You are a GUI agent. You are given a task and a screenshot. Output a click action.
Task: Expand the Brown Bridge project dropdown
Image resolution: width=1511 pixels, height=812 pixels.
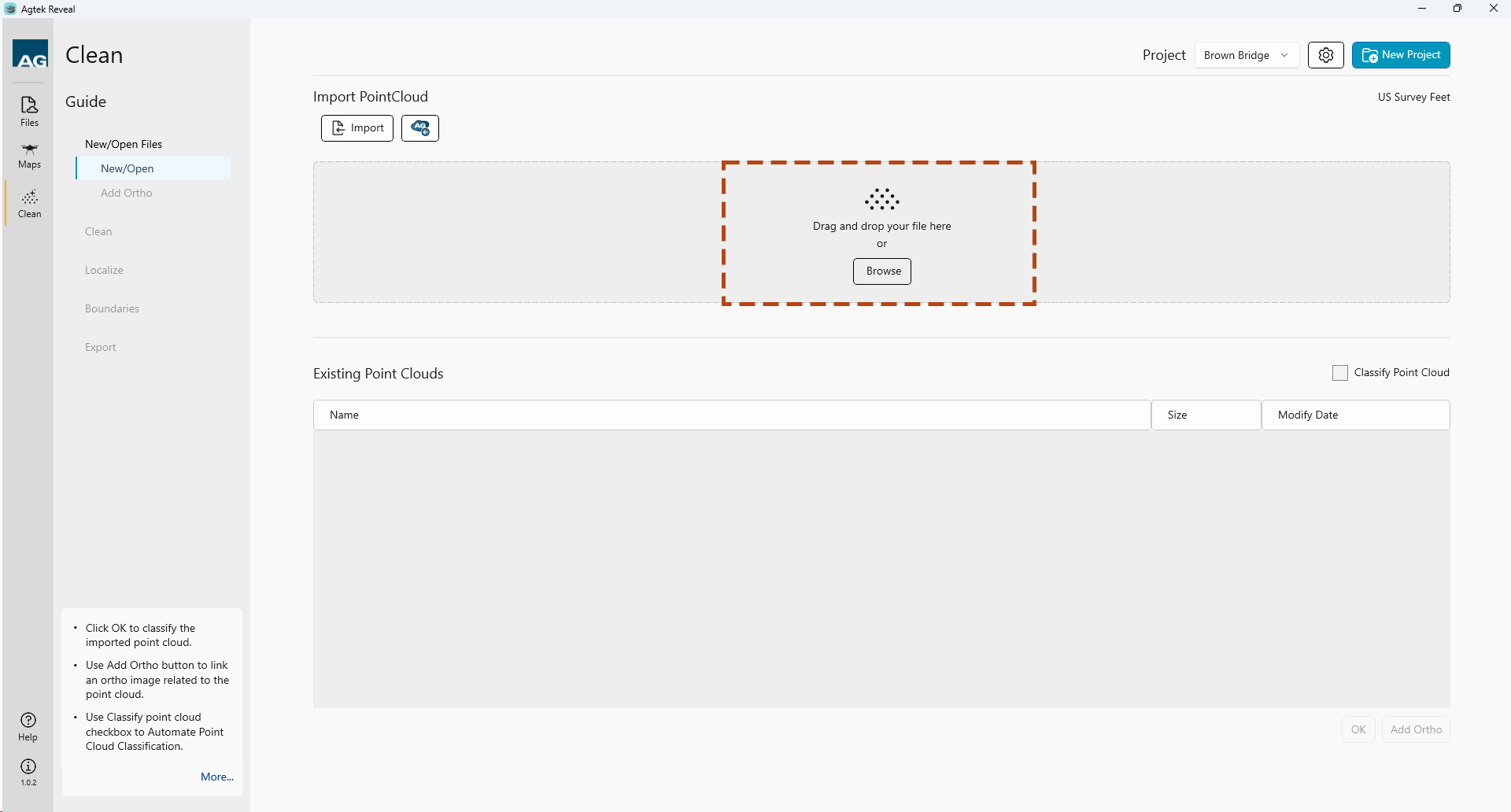pos(1246,55)
